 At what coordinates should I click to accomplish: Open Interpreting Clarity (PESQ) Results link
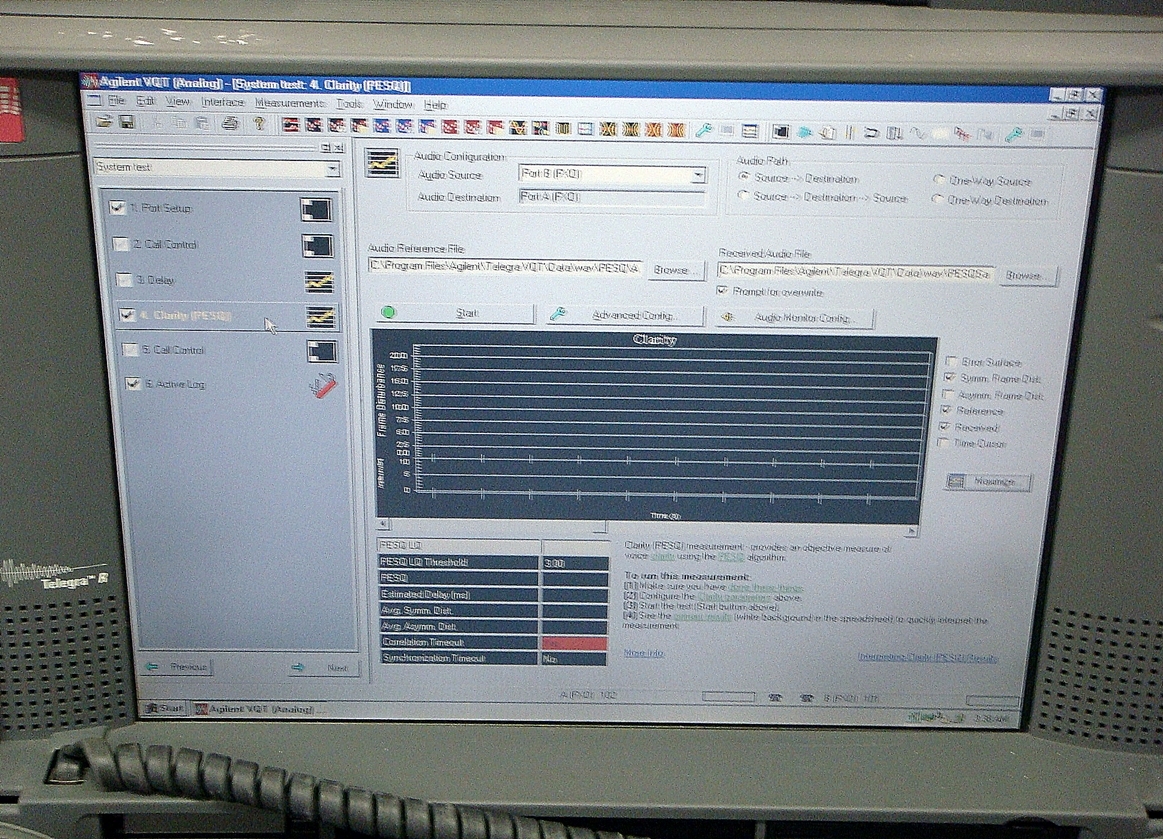(927, 657)
